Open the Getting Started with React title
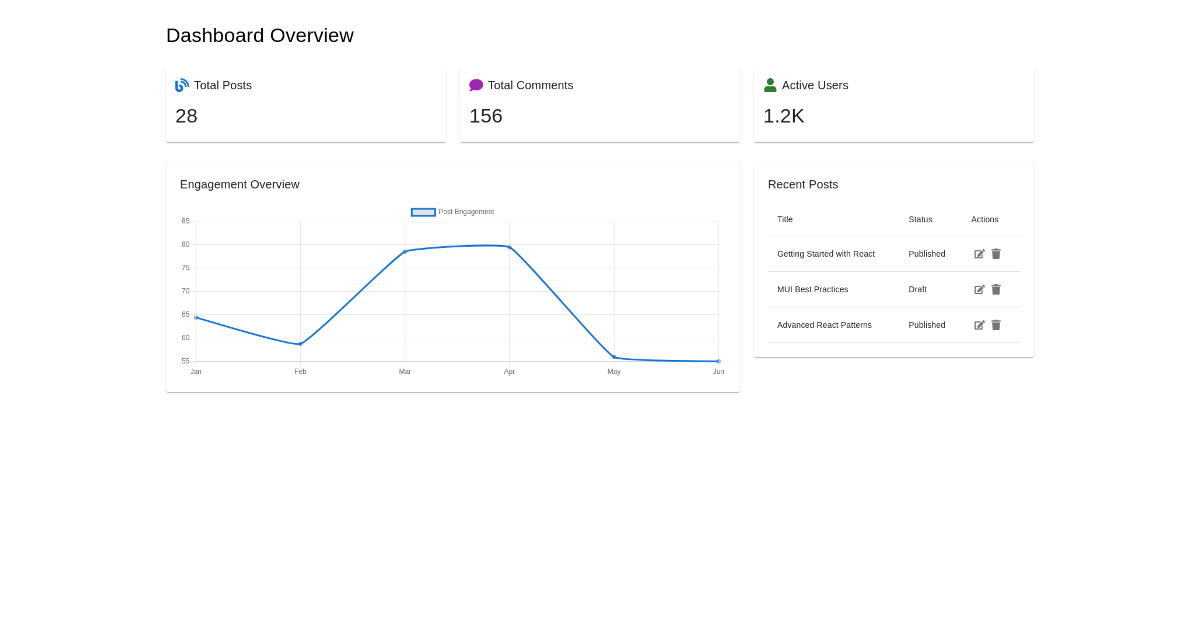1200x630 pixels. (826, 254)
